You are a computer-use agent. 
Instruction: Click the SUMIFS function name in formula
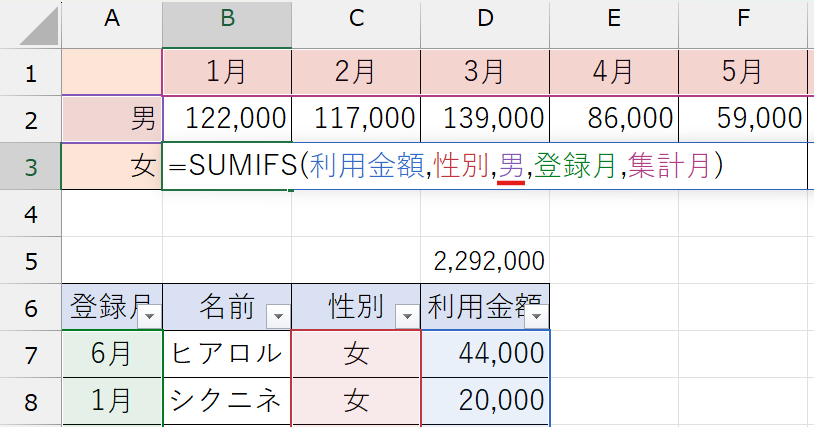pyautogui.click(x=243, y=166)
